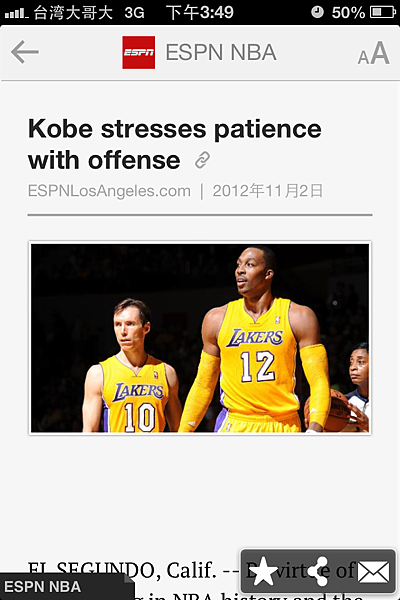Open the Lakers players photo
Image resolution: width=400 pixels, height=600 pixels.
tap(200, 338)
